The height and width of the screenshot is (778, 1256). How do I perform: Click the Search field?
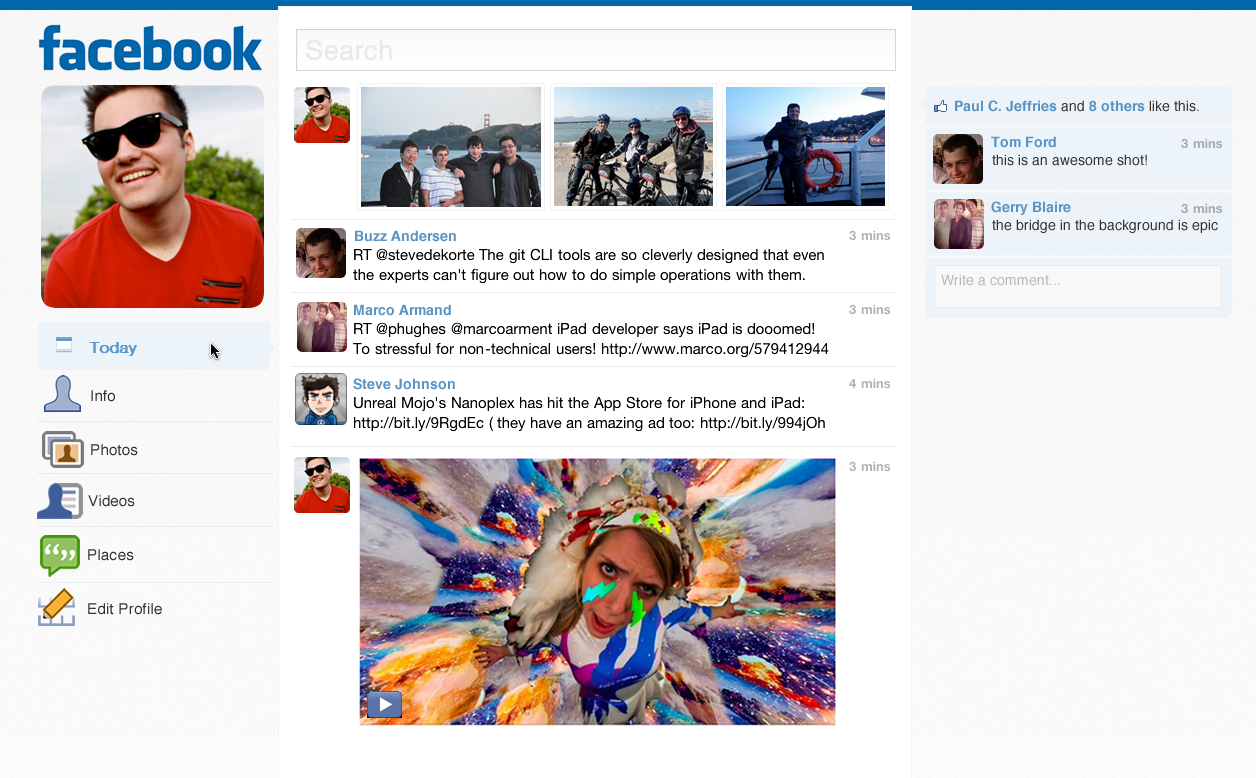[x=595, y=50]
